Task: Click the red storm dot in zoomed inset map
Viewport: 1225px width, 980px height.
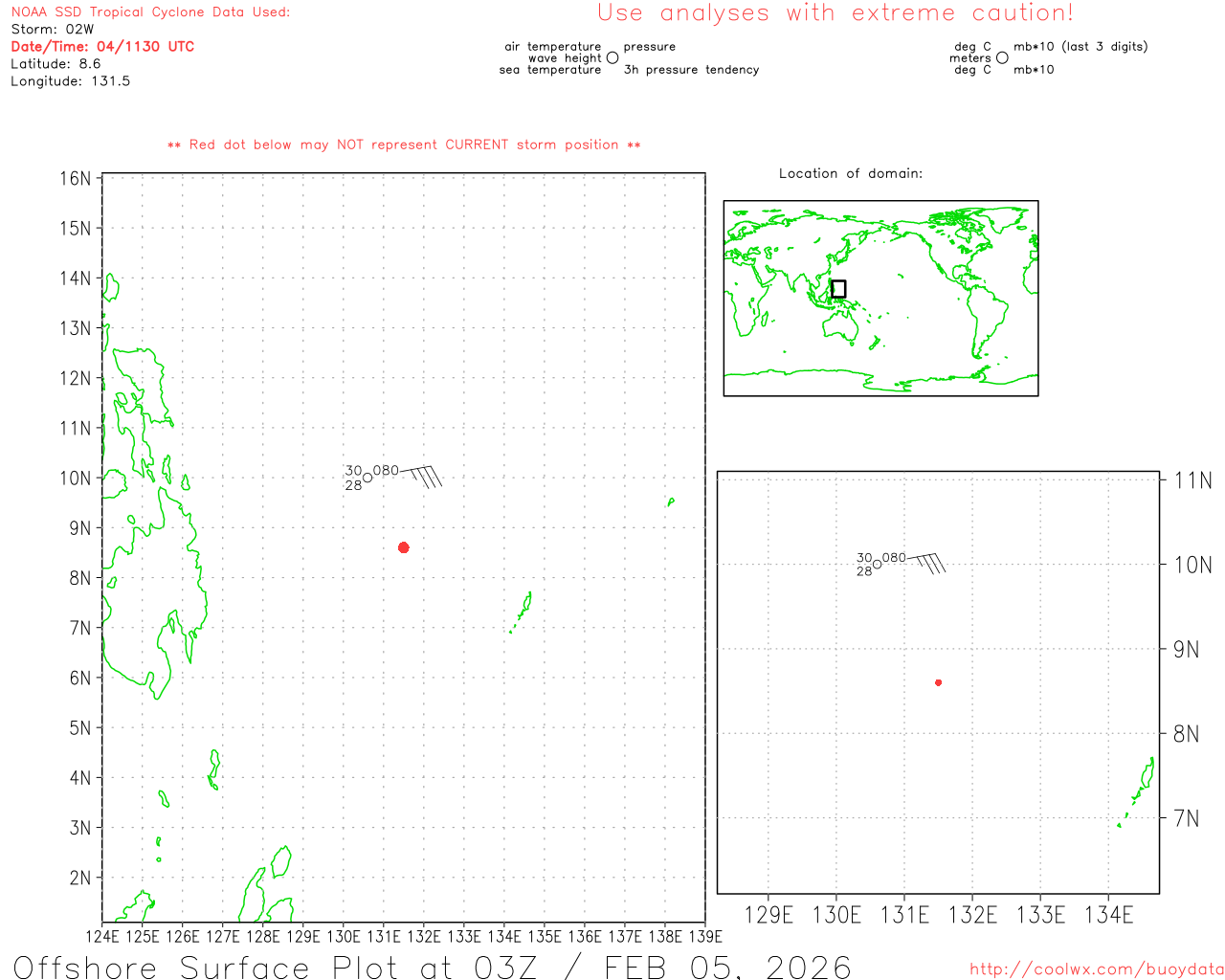Action: (939, 682)
